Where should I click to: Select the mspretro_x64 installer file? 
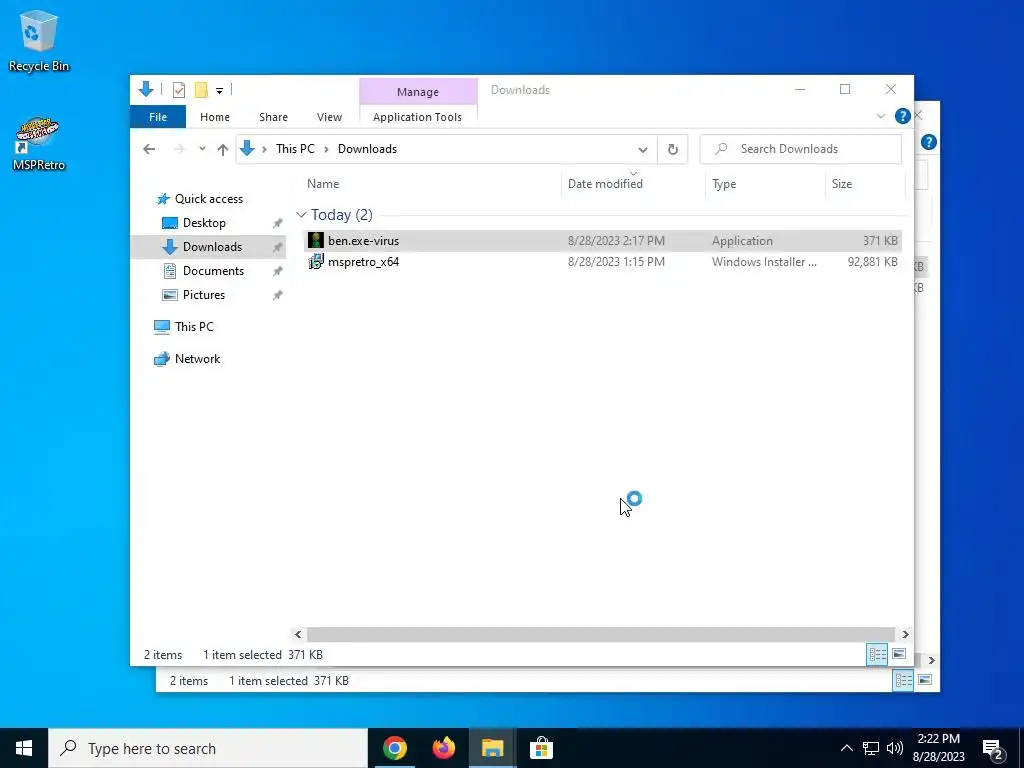[x=603, y=262]
